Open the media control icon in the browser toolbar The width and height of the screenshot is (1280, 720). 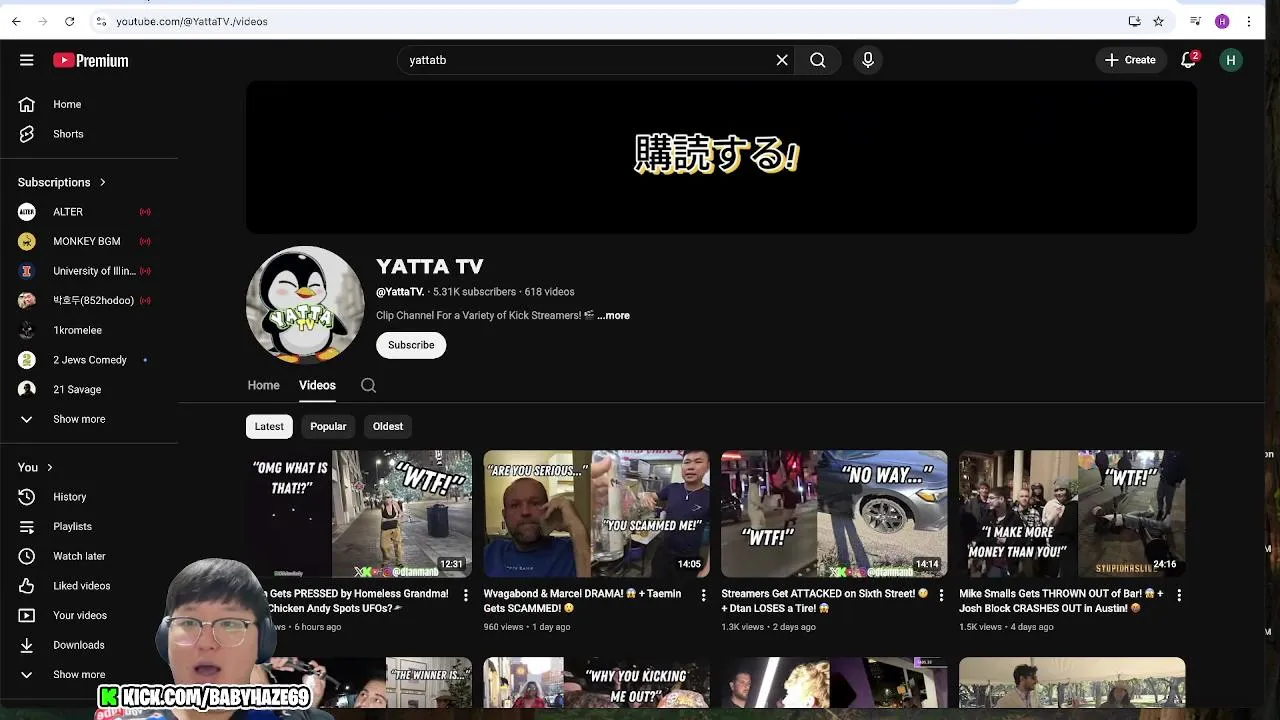tap(1195, 21)
